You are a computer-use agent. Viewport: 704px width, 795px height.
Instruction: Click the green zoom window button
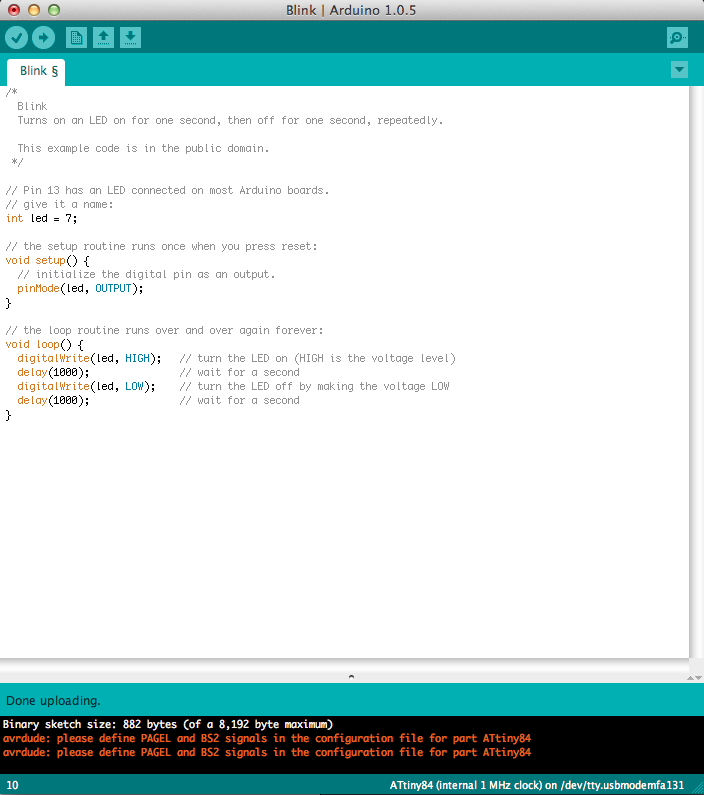pyautogui.click(x=54, y=10)
